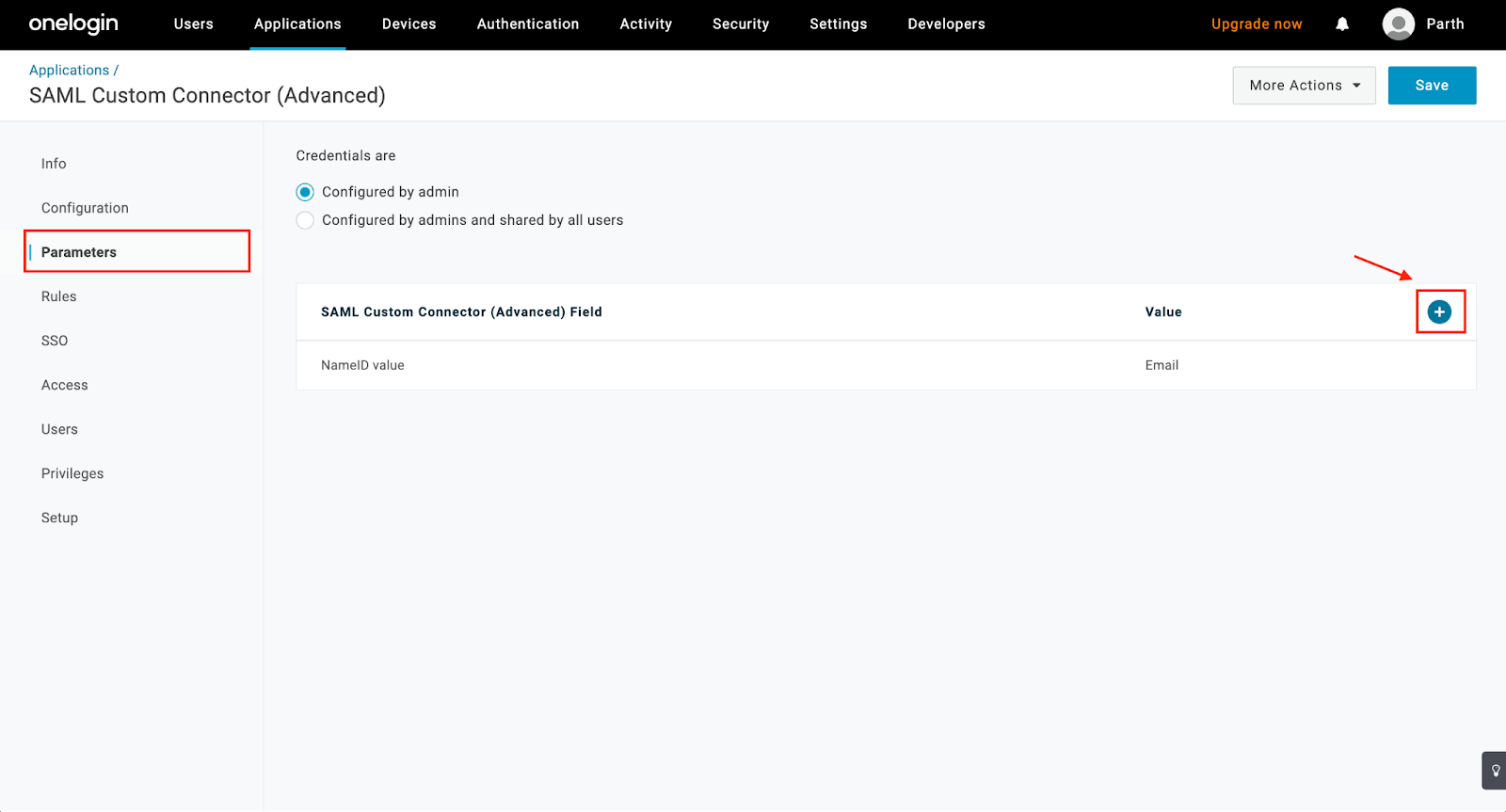Viewport: 1506px width, 812px height.
Task: Switch to the Setup sidebar tab
Action: pos(59,517)
